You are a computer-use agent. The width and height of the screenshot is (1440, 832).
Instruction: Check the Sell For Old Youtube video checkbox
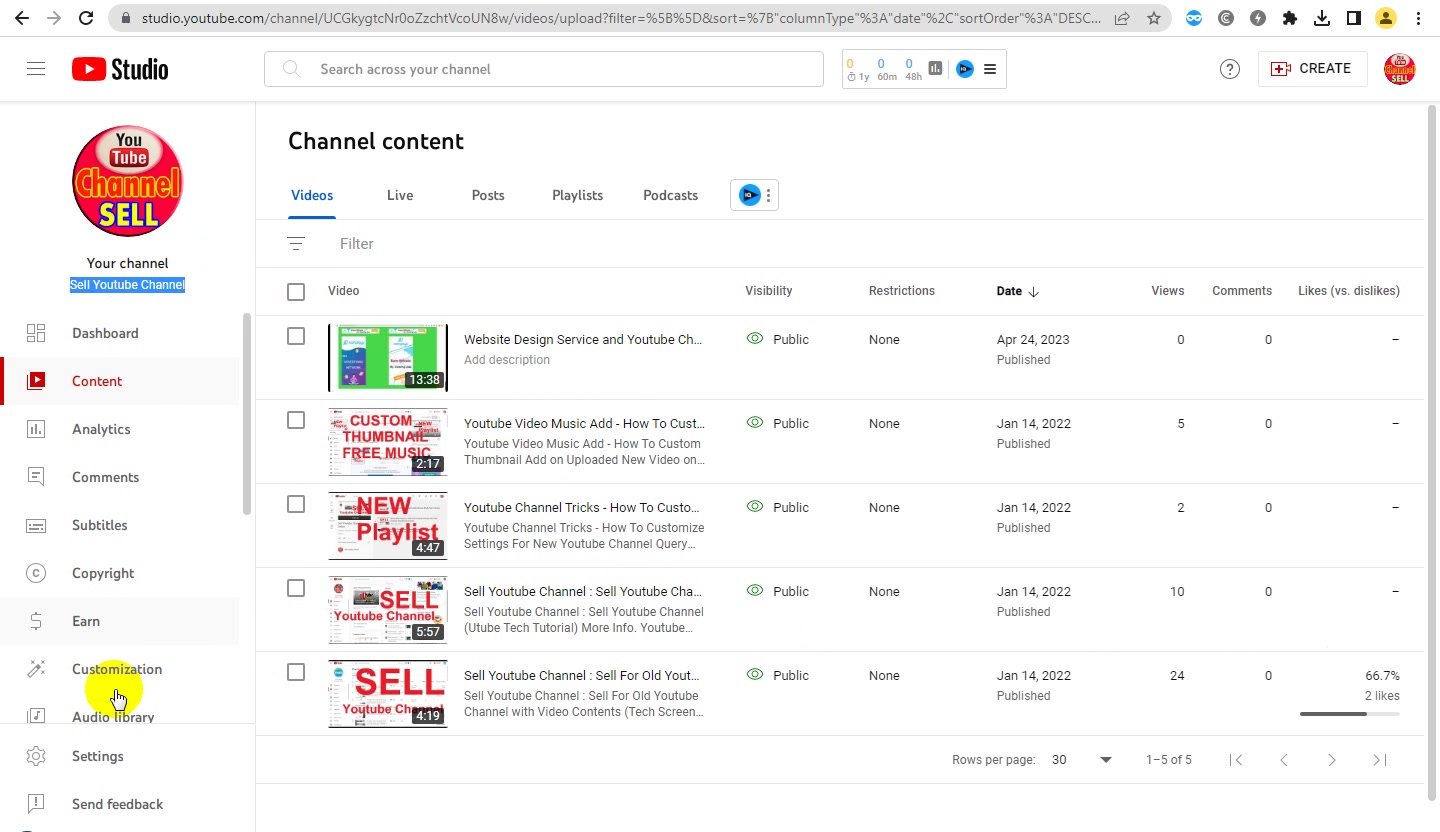click(x=296, y=673)
